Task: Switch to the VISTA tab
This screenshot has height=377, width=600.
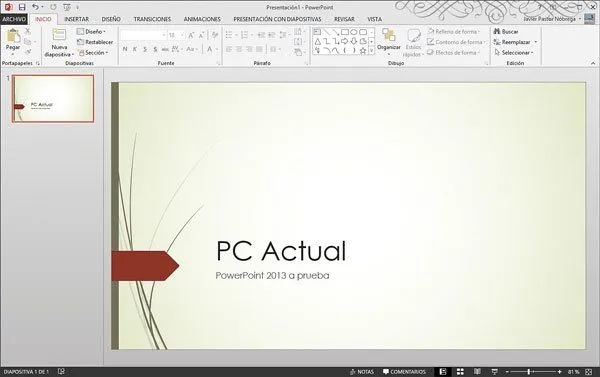Action: [375, 19]
